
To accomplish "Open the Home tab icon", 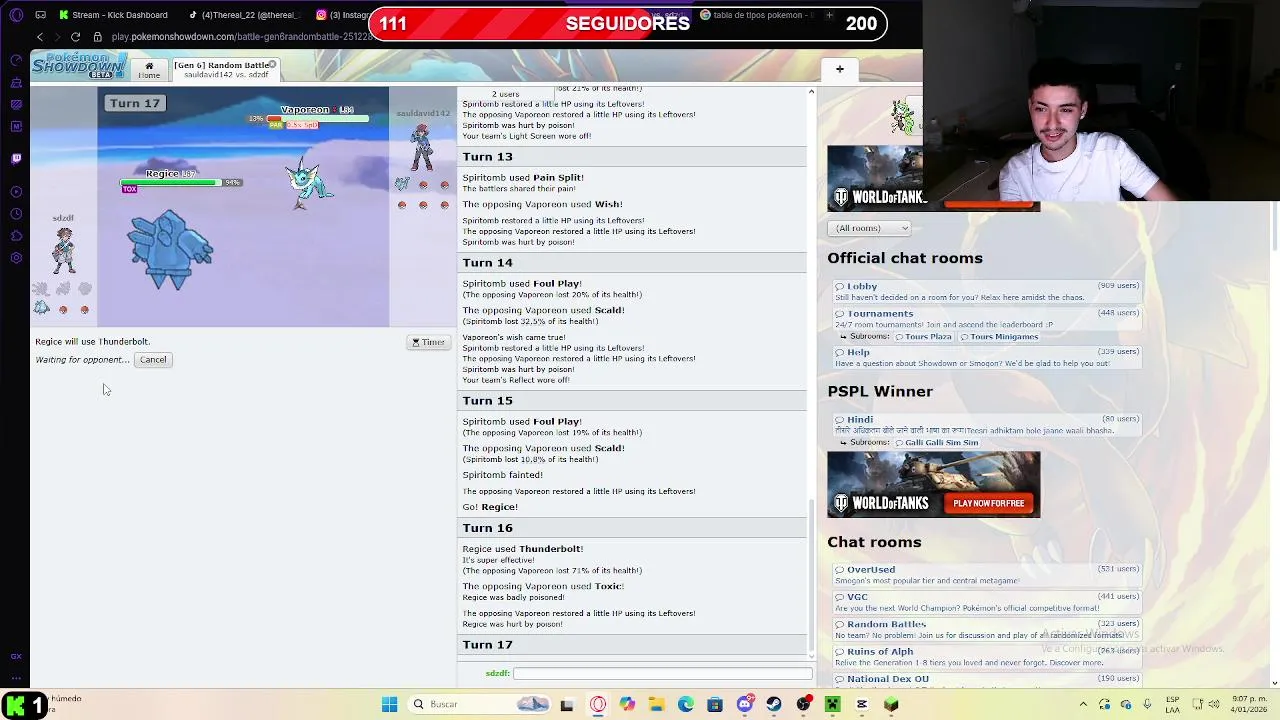I will click(x=149, y=70).
